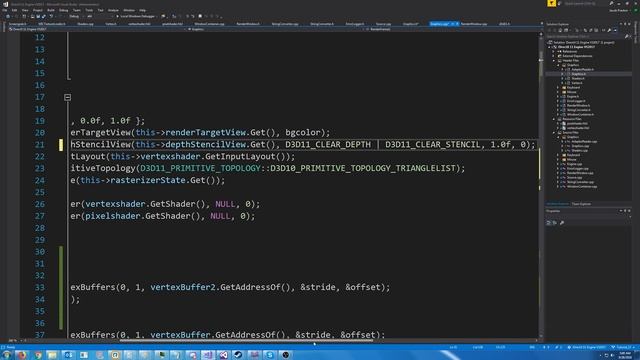This screenshot has width=640, height=360.
Task: Open the Graphics class scope dropdown
Action: [x=276, y=29]
